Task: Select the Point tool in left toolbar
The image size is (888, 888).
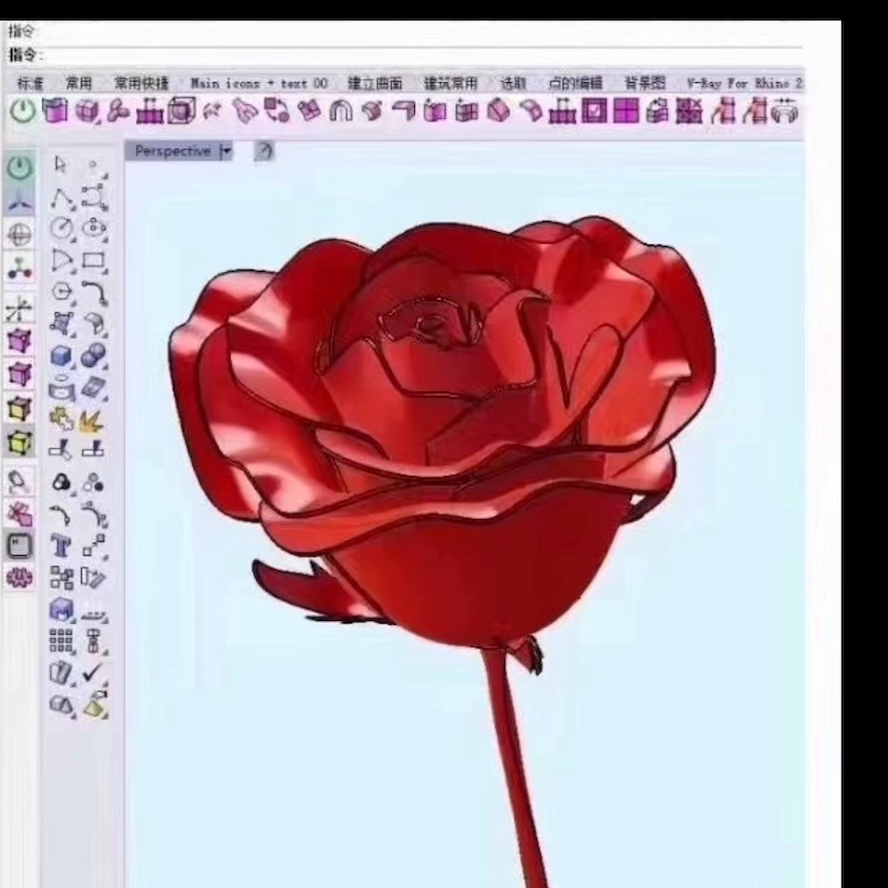Action: click(x=93, y=165)
